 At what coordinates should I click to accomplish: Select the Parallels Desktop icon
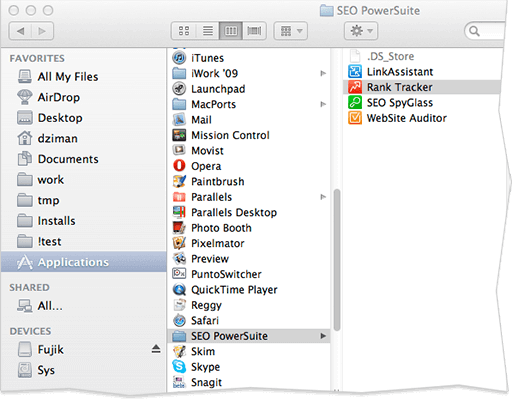point(179,212)
